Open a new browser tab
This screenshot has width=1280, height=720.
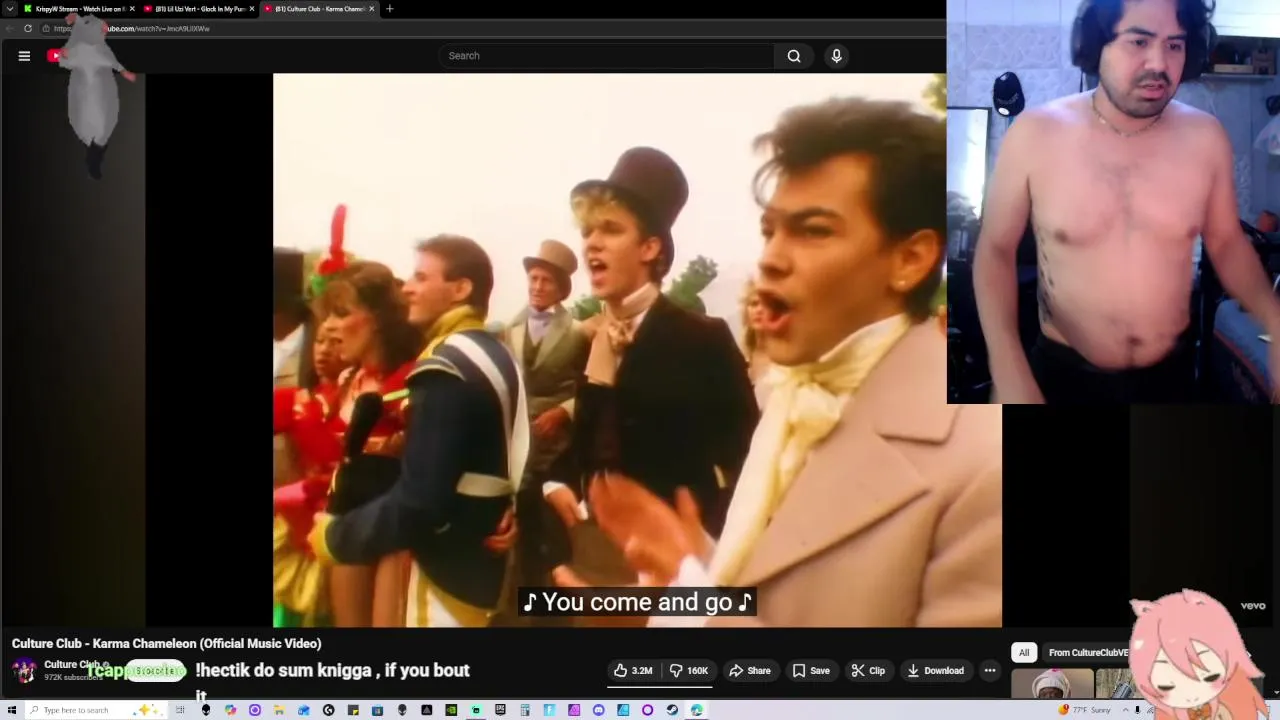pos(390,9)
